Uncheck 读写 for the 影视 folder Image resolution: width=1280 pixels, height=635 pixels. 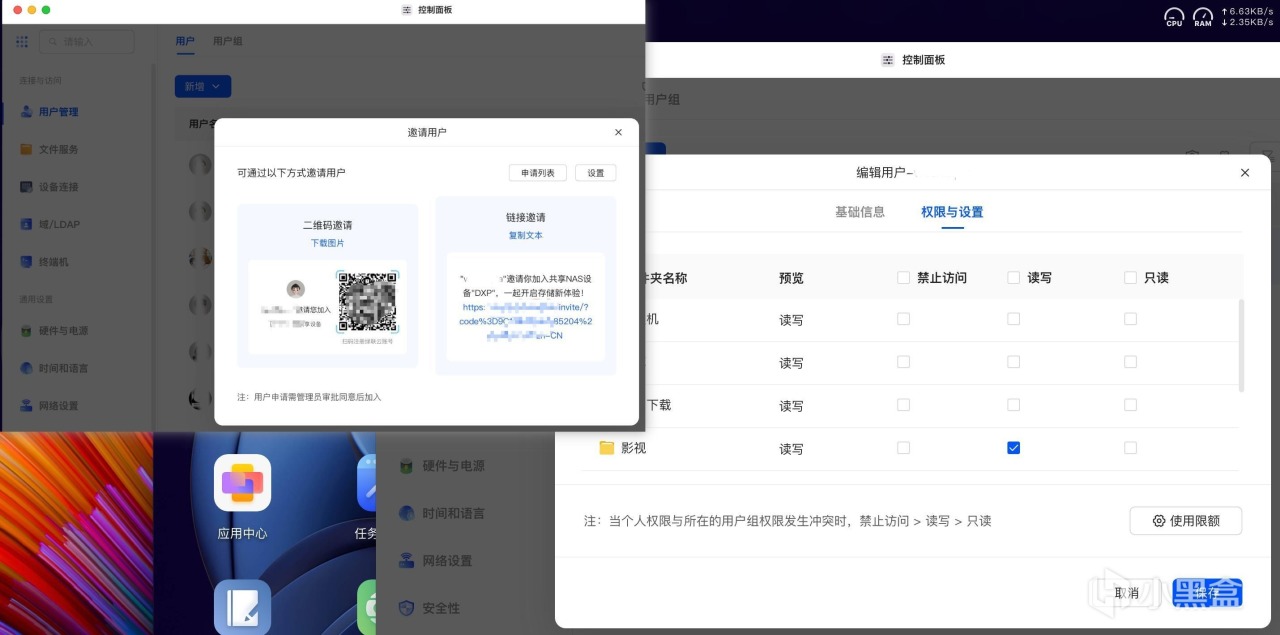1014,448
